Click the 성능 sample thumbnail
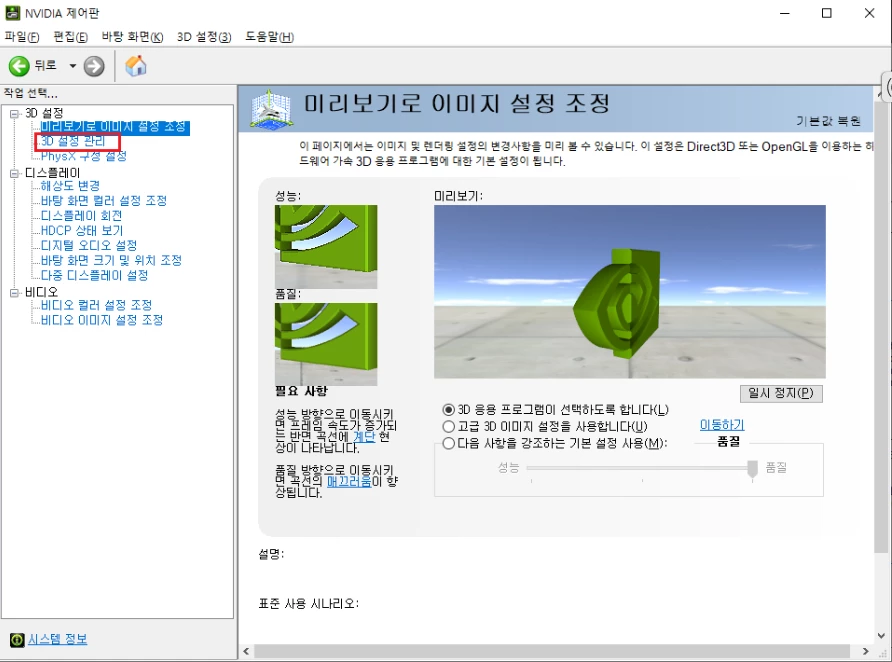This screenshot has width=892, height=662. pyautogui.click(x=326, y=247)
